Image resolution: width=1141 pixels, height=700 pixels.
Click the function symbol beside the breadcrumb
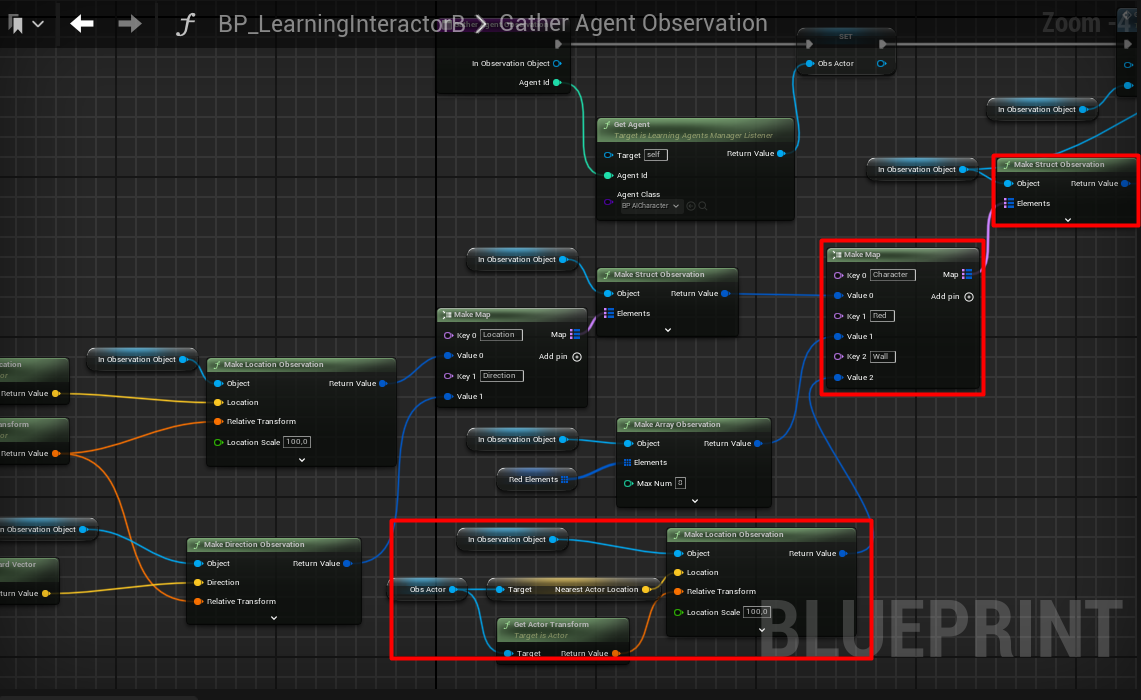(x=186, y=24)
